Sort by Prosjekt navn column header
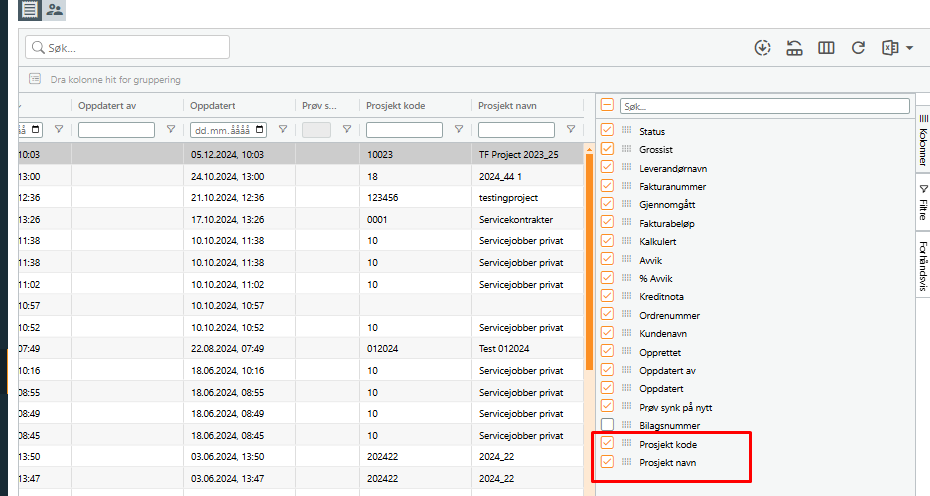Image resolution: width=930 pixels, height=496 pixels. (x=507, y=106)
